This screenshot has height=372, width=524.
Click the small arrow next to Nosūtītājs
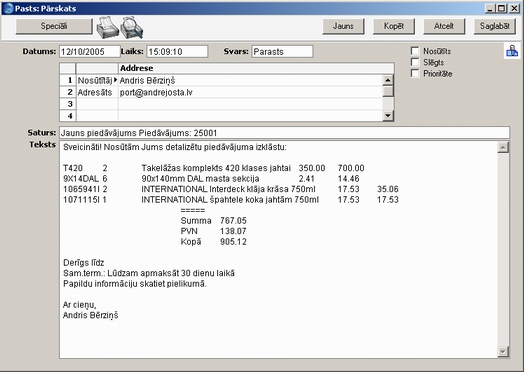[116, 80]
